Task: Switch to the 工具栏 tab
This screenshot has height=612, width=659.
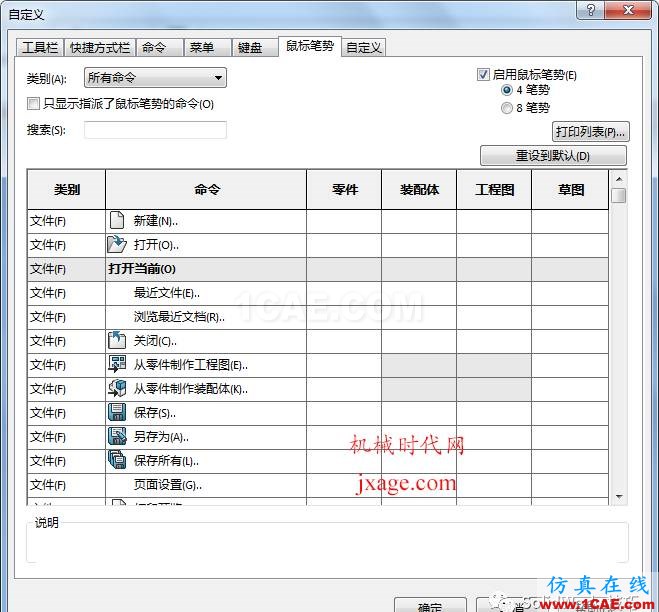Action: coord(40,47)
